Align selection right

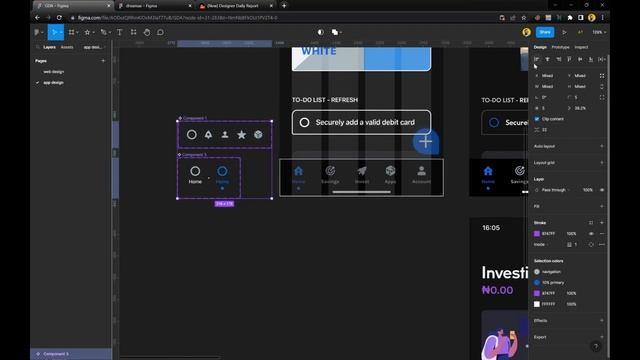click(558, 60)
